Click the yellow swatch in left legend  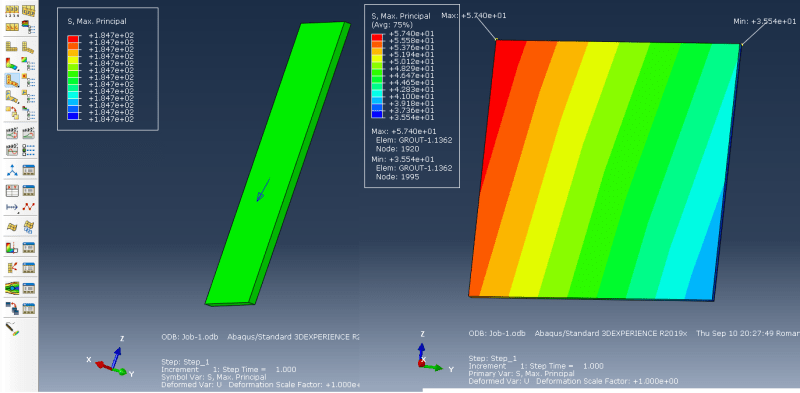(73, 60)
